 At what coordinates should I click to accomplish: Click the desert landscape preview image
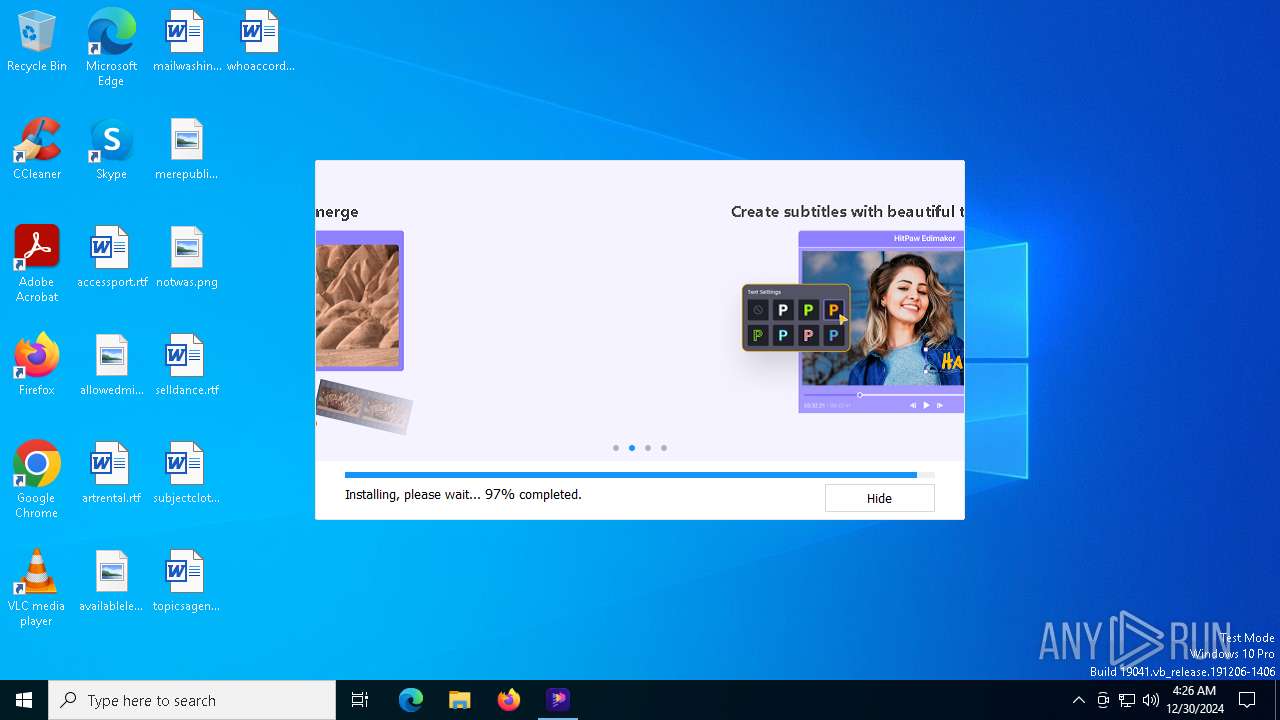click(359, 301)
